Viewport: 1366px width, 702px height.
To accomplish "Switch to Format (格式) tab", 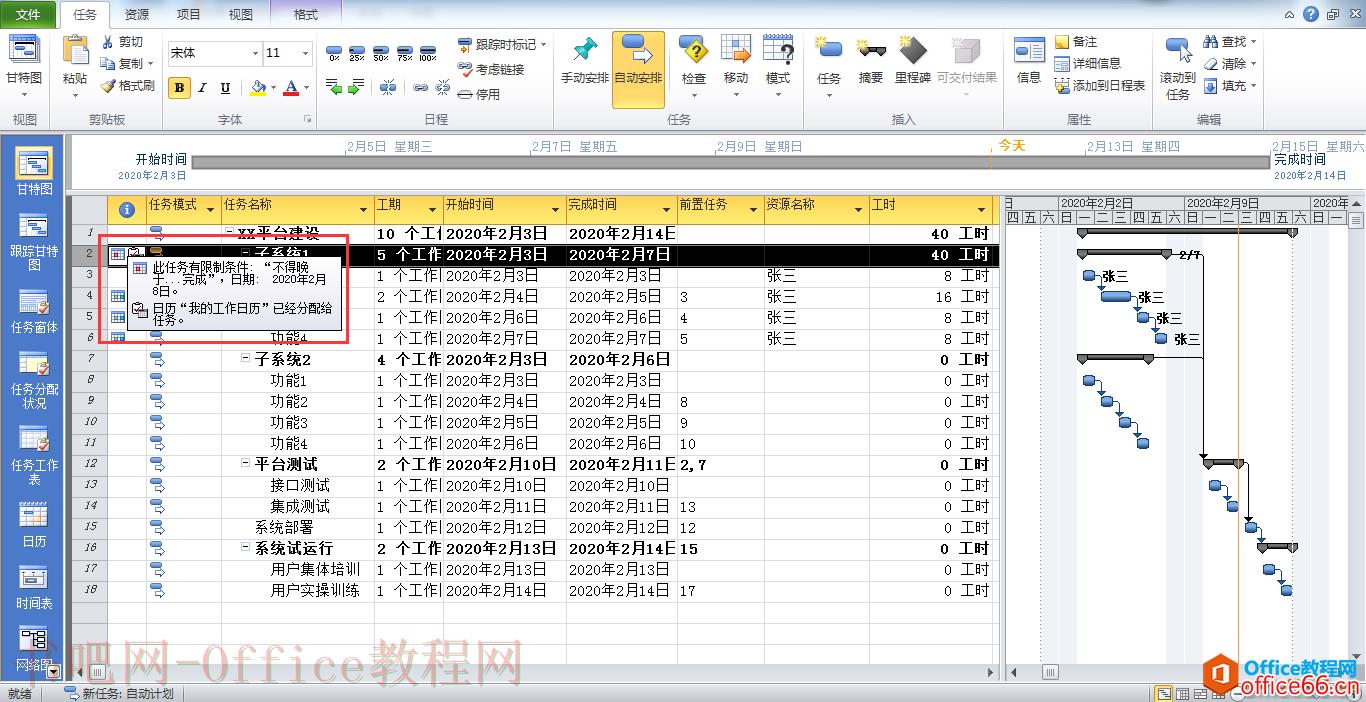I will [x=306, y=14].
